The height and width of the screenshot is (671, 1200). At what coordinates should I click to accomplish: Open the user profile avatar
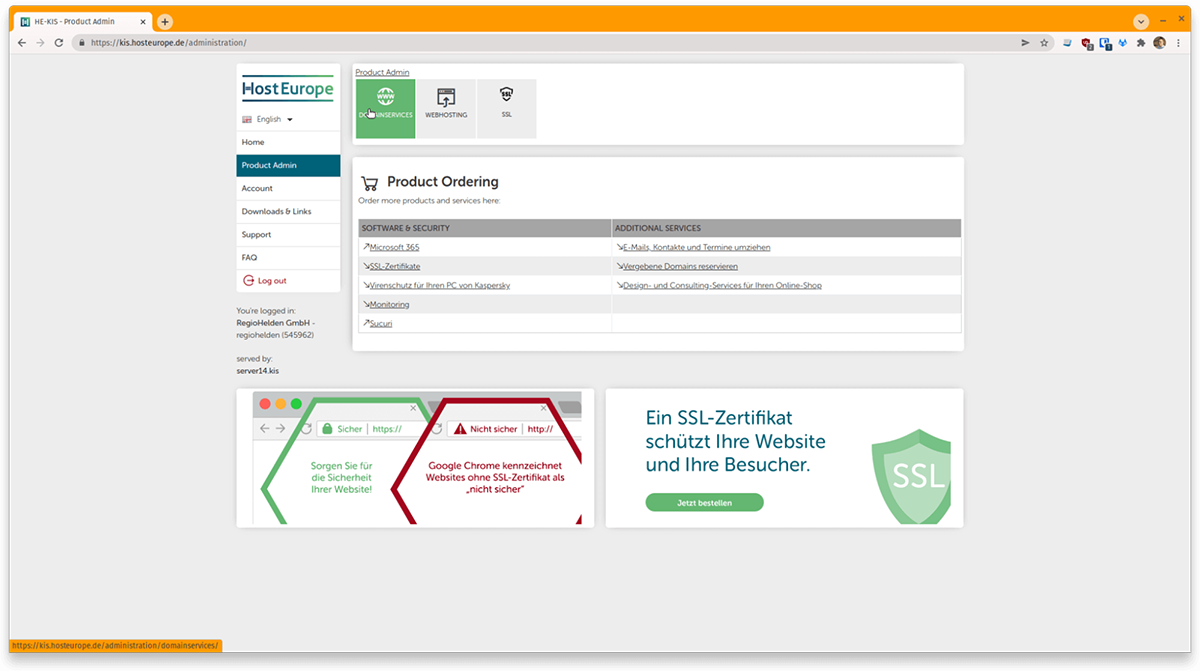1159,43
